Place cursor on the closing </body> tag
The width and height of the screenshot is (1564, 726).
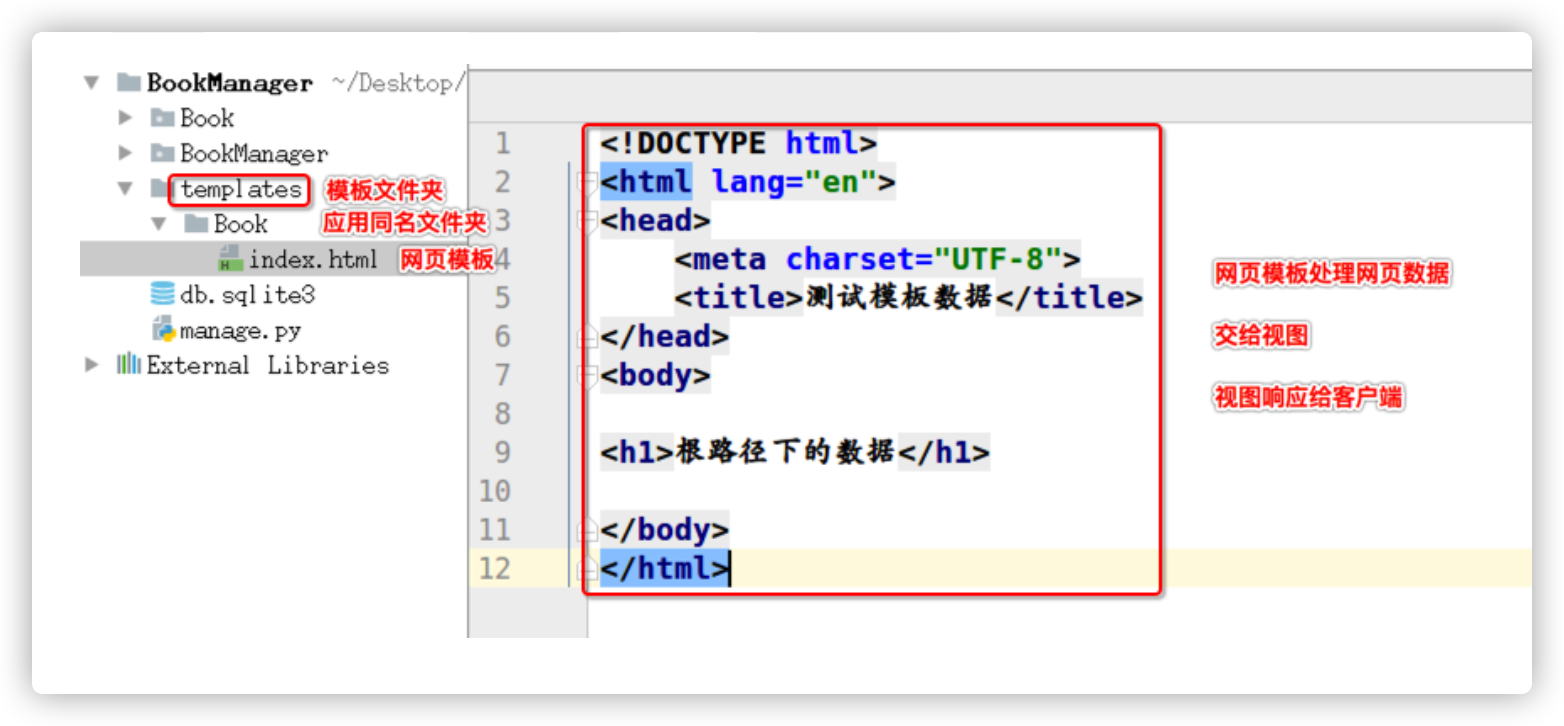(665, 530)
